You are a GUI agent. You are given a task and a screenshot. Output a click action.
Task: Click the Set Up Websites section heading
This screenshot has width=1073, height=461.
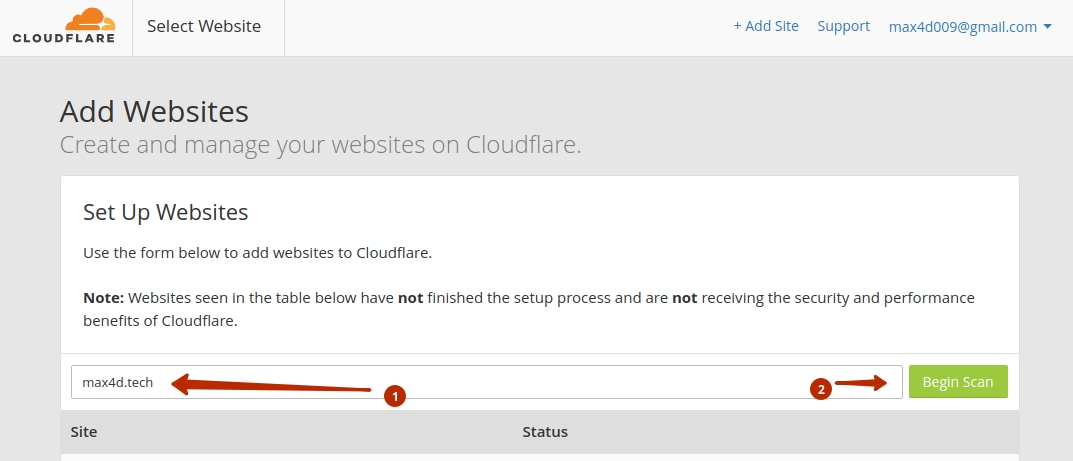(x=166, y=212)
